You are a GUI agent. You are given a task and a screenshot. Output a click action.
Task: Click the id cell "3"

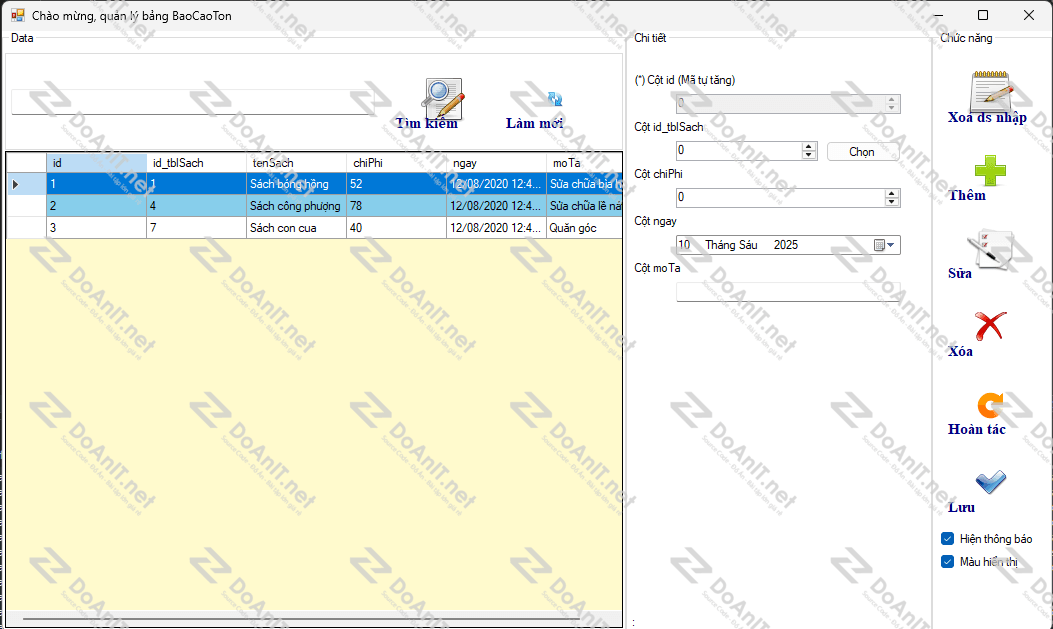(97, 228)
